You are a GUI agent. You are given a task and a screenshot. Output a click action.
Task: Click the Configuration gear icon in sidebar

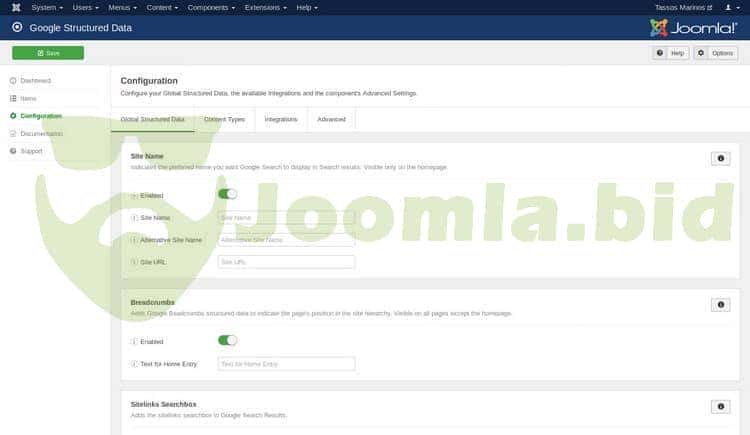[x=13, y=116]
